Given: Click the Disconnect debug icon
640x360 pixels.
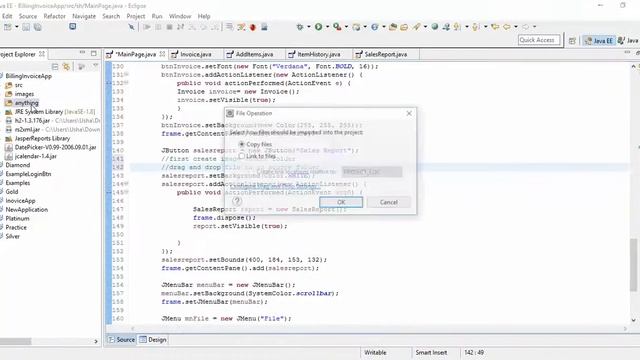Looking at the screenshot, I should tap(180, 27).
